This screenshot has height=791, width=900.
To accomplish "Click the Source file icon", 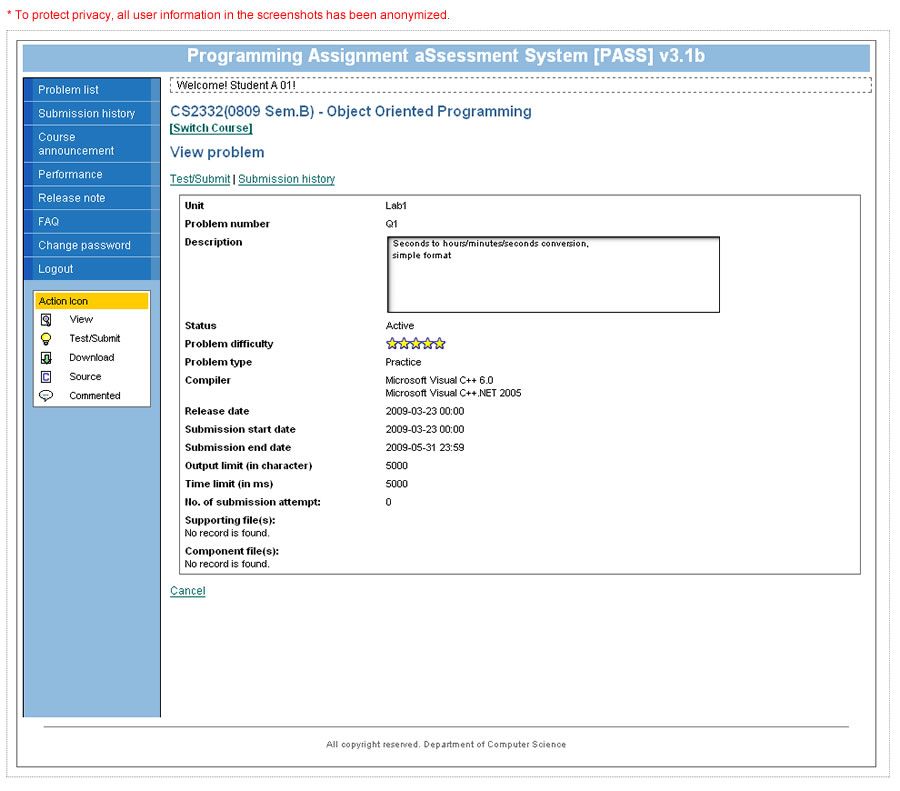I will click(46, 377).
